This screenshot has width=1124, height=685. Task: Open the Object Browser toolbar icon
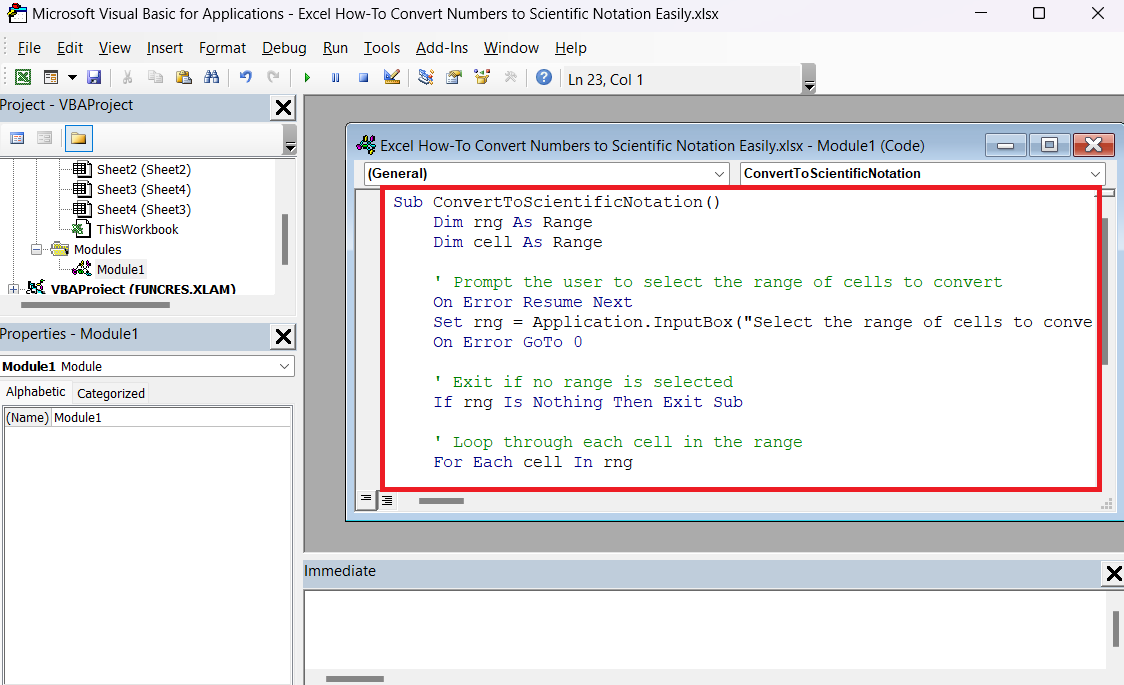point(482,77)
